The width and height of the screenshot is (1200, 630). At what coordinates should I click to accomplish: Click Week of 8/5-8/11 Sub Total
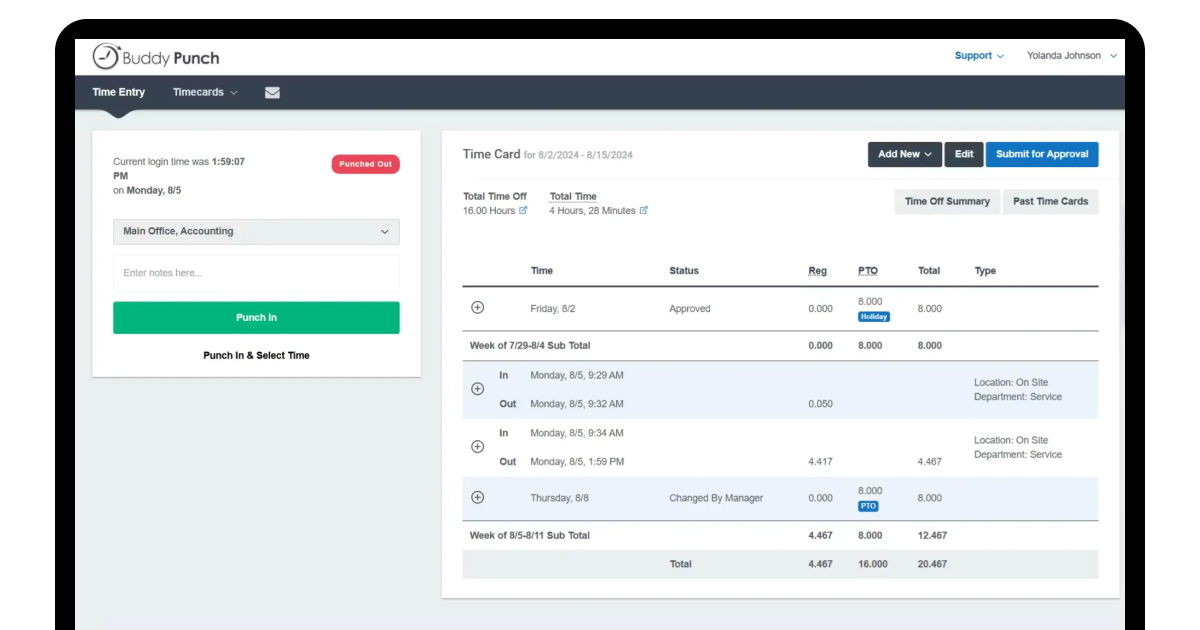(x=530, y=536)
